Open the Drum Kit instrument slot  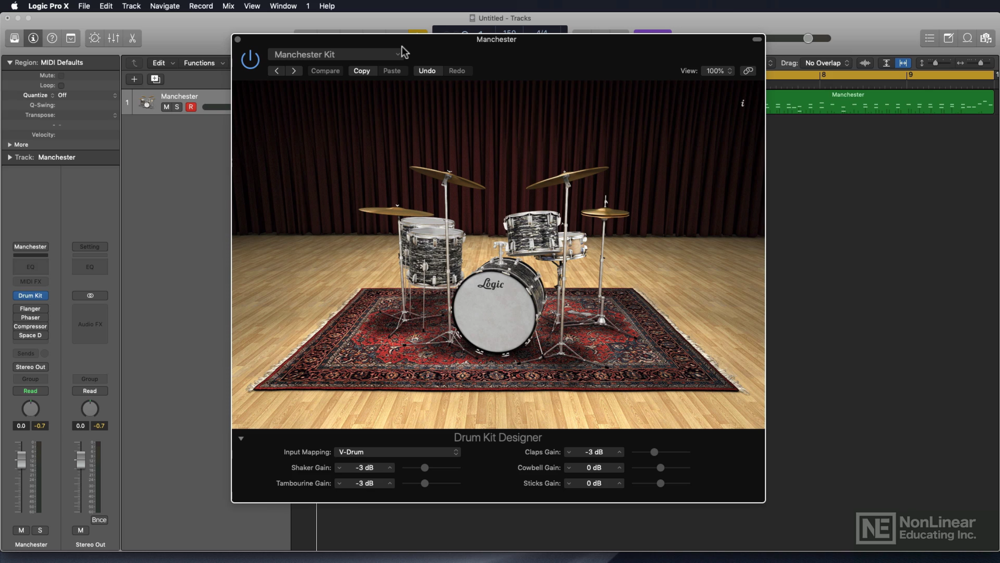pos(30,296)
